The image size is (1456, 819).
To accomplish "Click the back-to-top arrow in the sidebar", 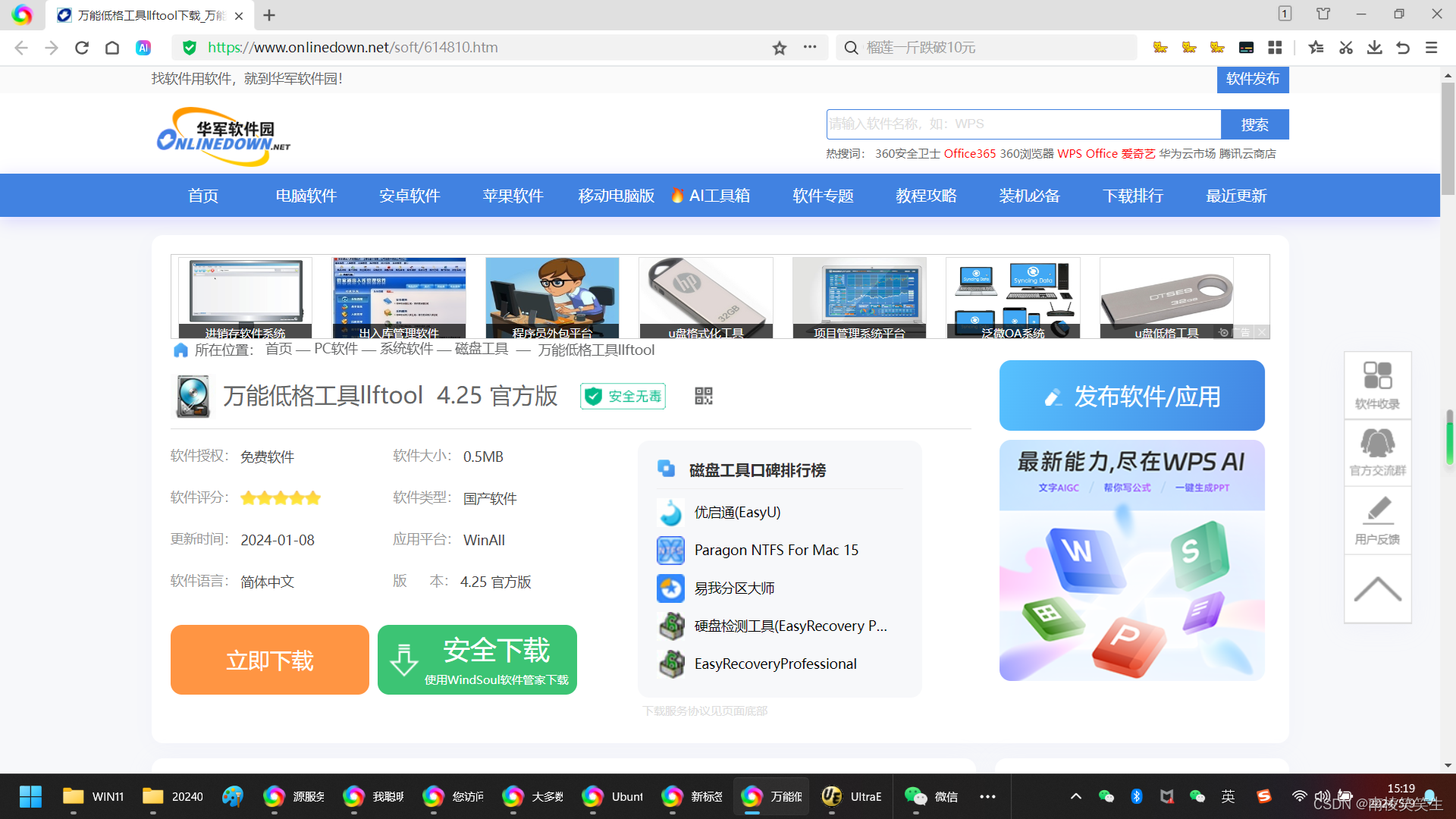I will tap(1377, 589).
